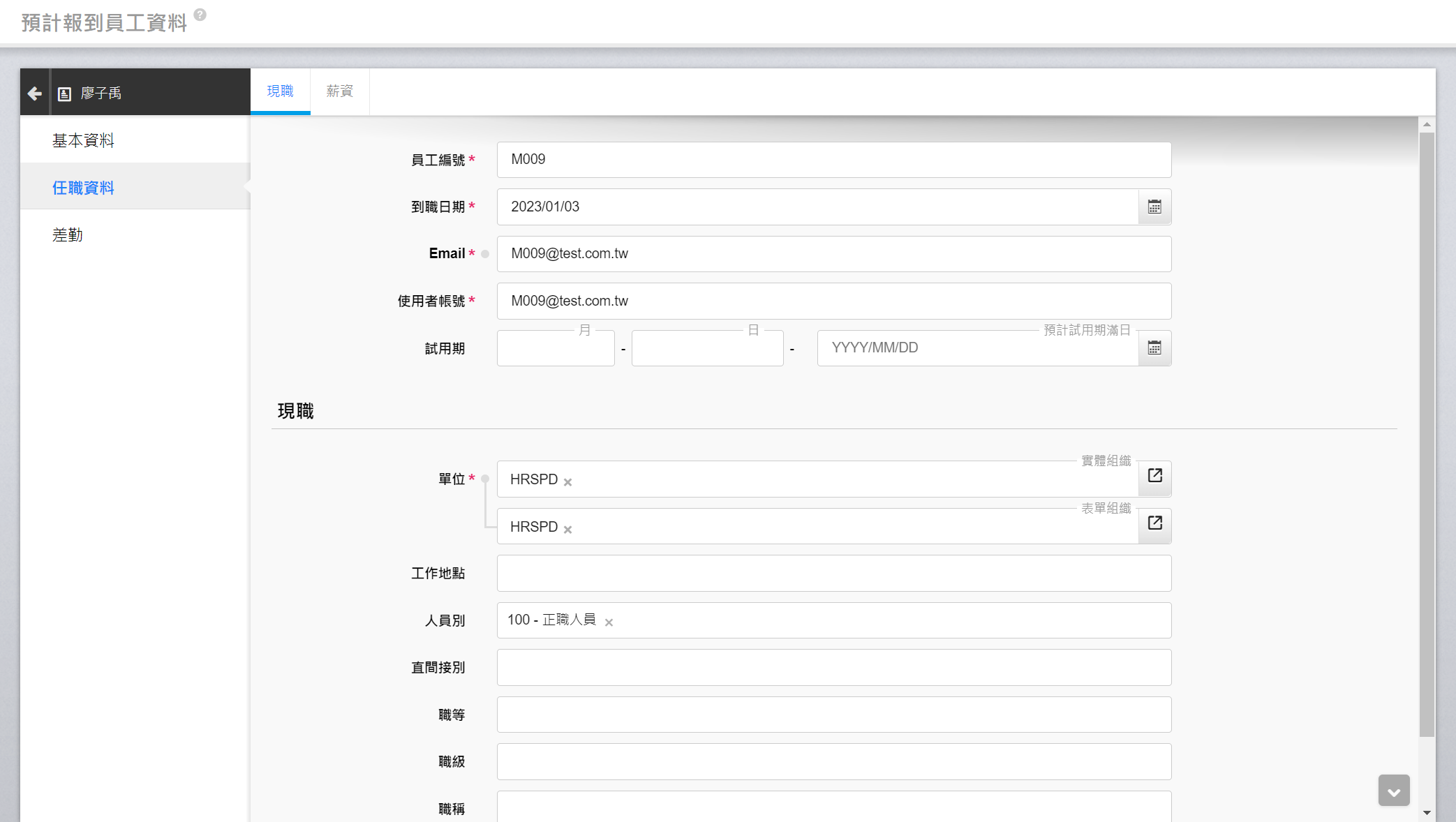Open calendar for 到職日期 field
The image size is (1456, 822).
coord(1154,207)
